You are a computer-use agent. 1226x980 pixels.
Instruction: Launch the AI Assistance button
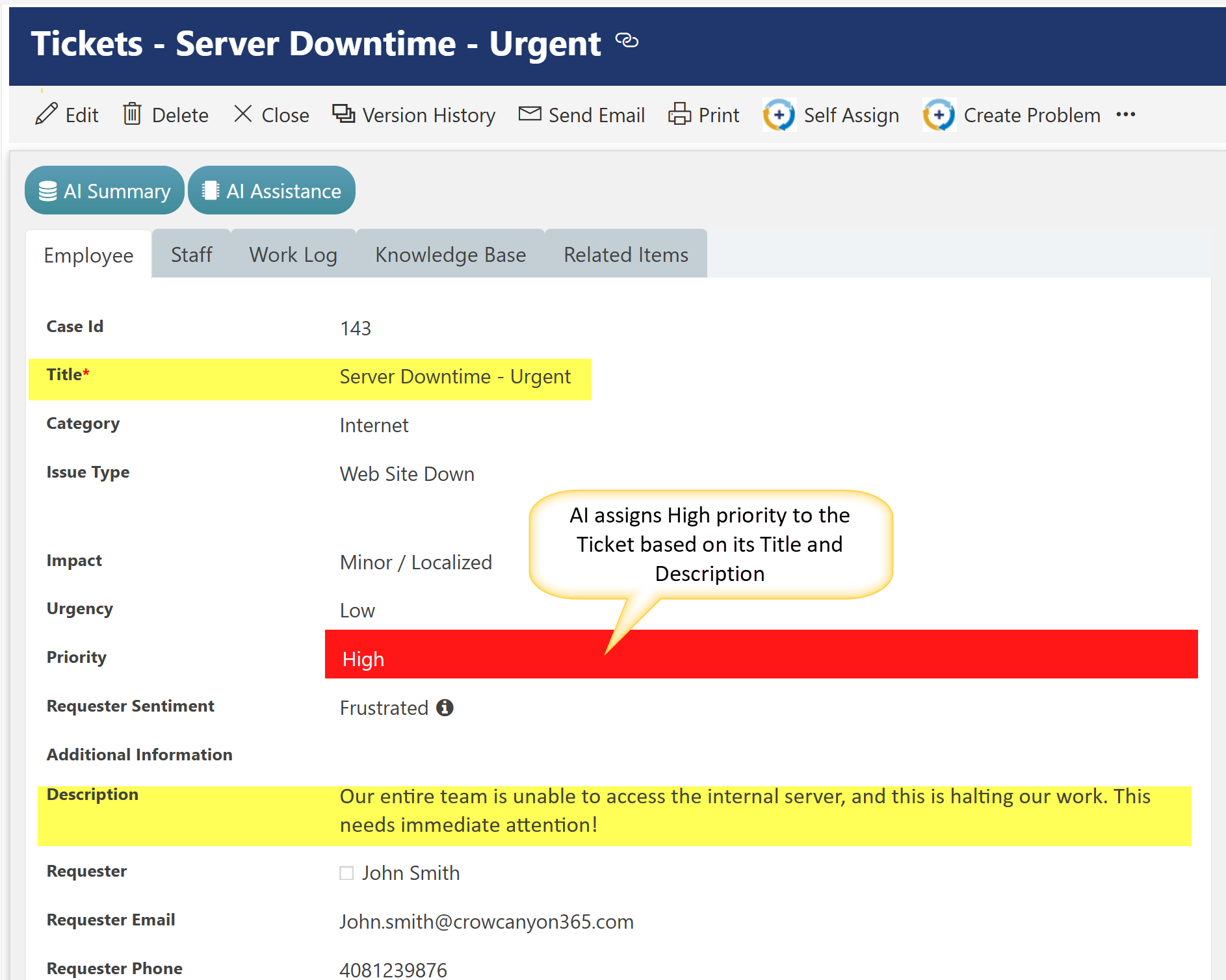(272, 191)
